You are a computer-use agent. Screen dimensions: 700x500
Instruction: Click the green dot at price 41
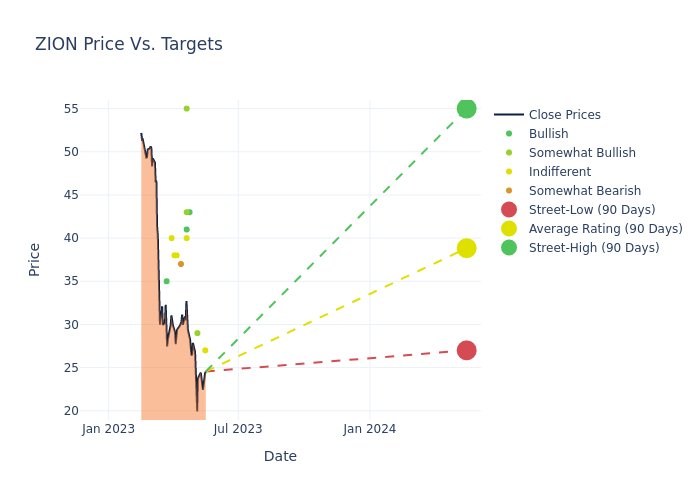point(186,229)
